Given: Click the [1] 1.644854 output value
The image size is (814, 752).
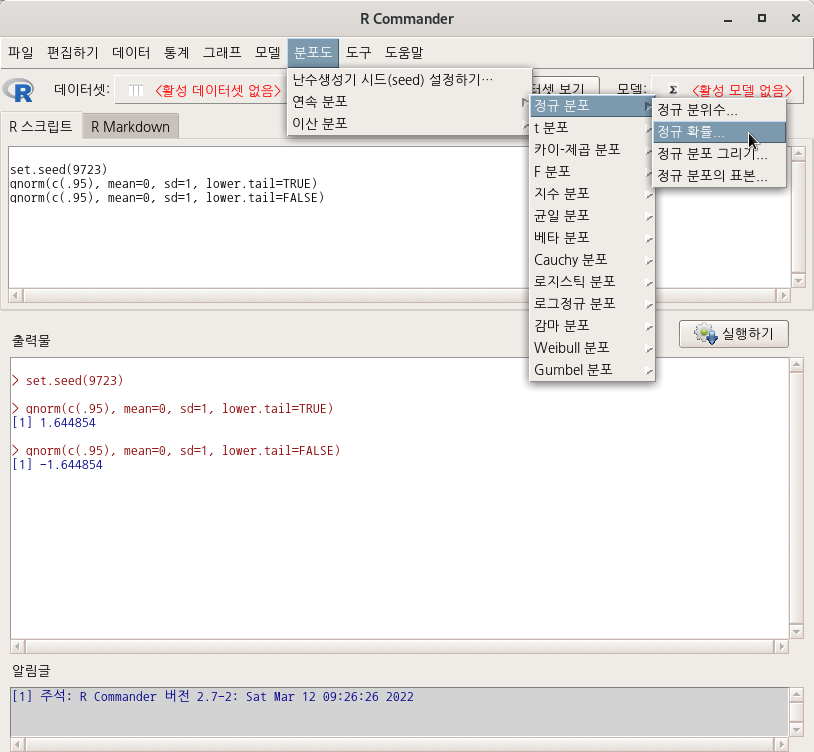Looking at the screenshot, I should [x=53, y=423].
